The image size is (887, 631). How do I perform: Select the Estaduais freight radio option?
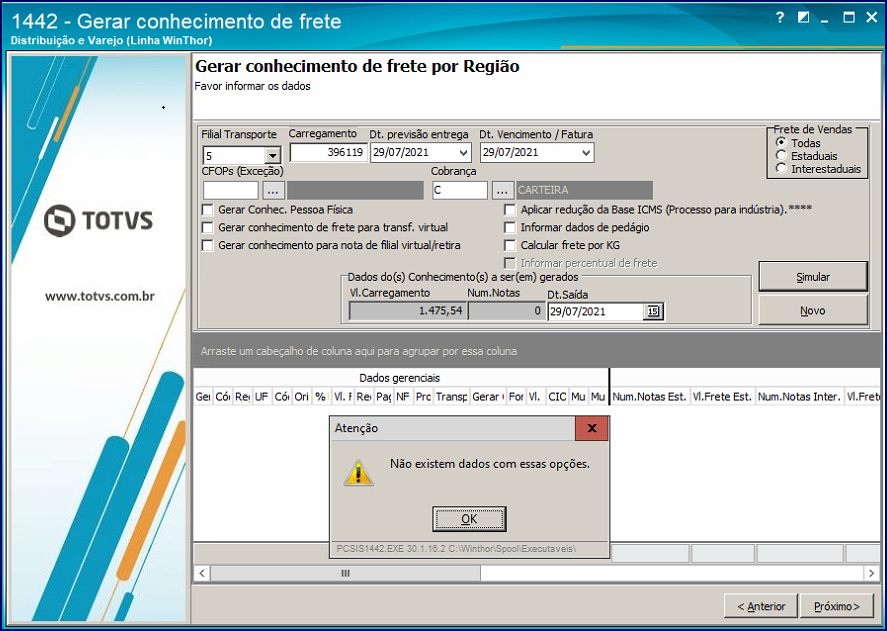781,156
